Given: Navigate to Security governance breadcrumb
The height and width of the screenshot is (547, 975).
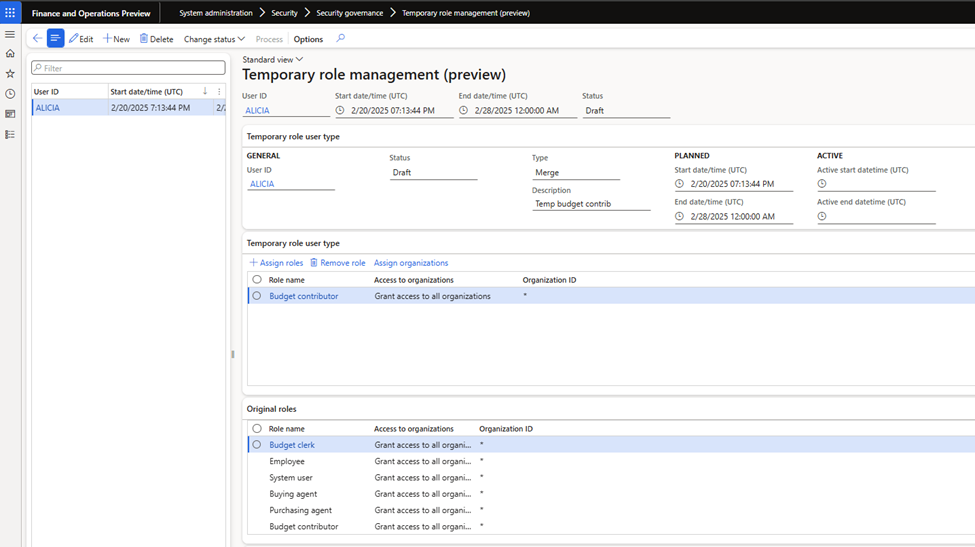Looking at the screenshot, I should point(349,13).
